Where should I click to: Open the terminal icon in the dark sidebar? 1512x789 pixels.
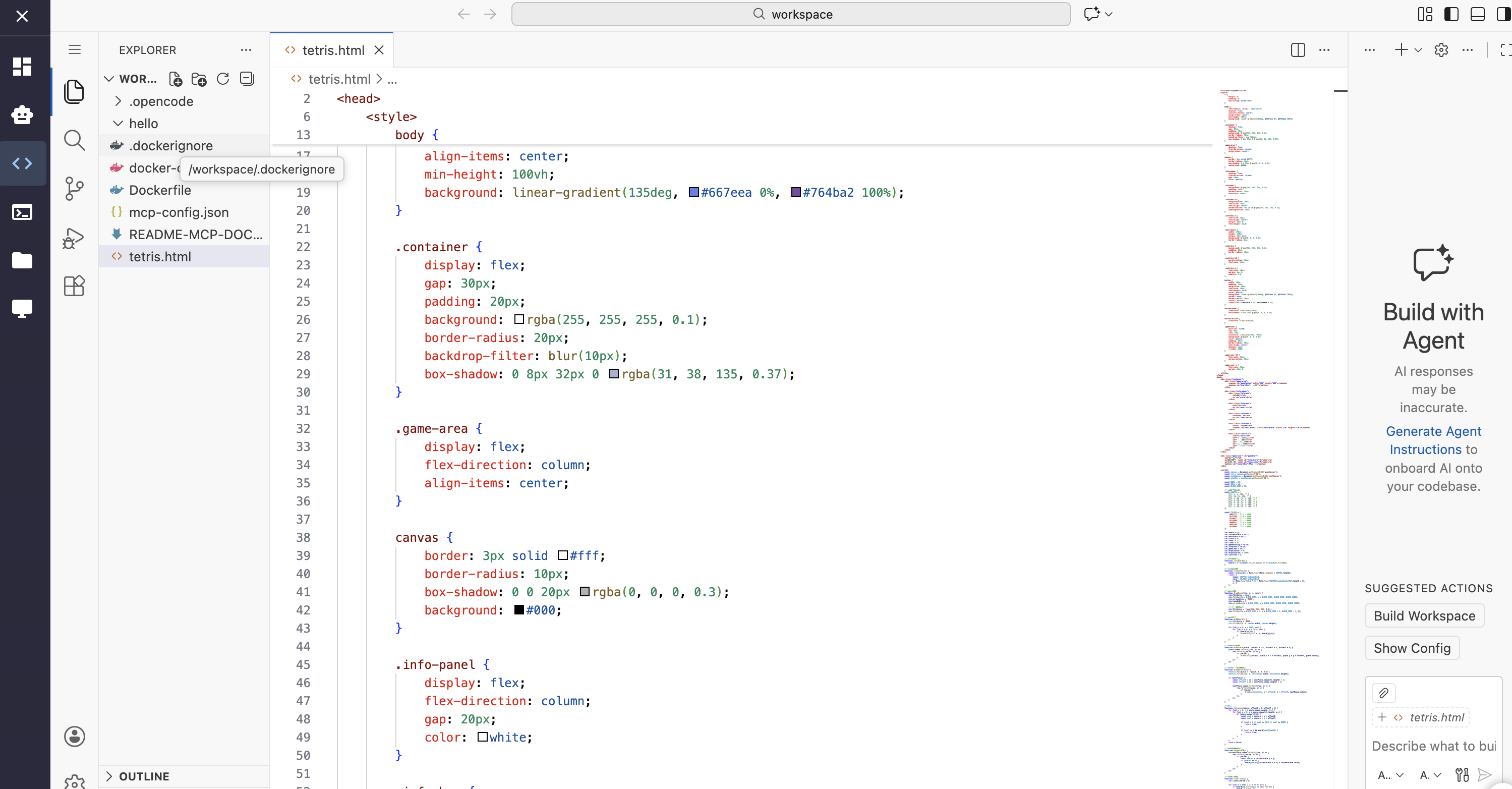coord(22,212)
